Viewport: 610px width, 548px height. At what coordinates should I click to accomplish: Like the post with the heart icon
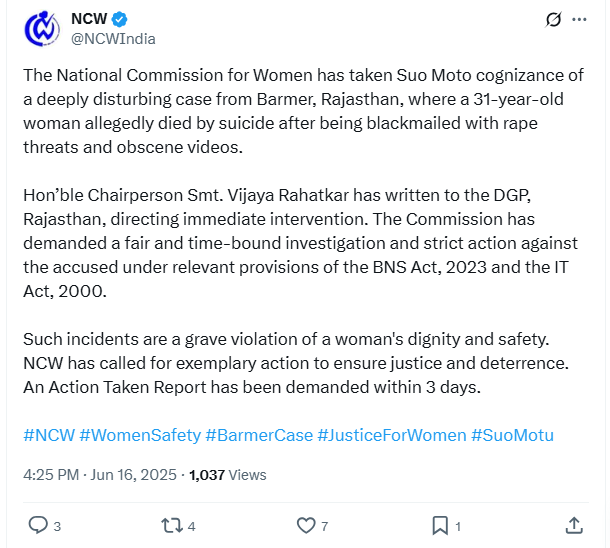306,525
